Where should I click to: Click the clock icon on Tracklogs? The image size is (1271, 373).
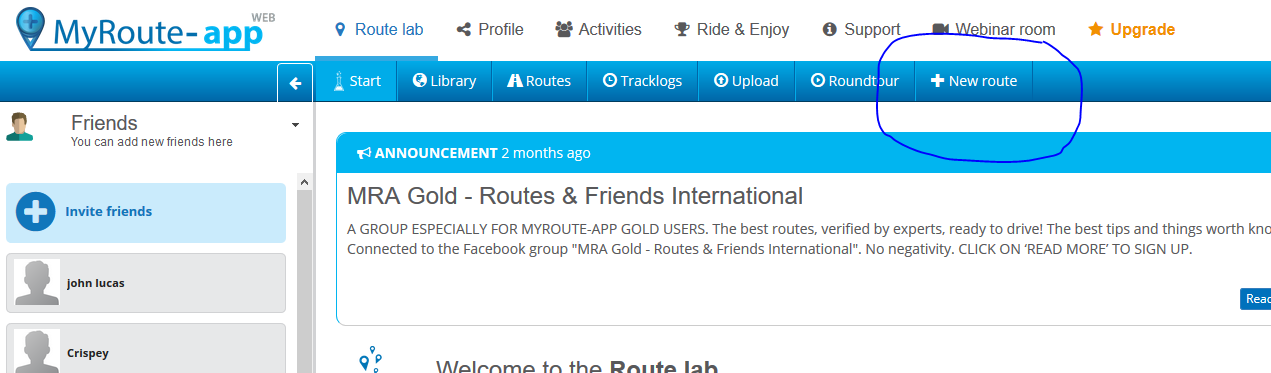point(609,81)
